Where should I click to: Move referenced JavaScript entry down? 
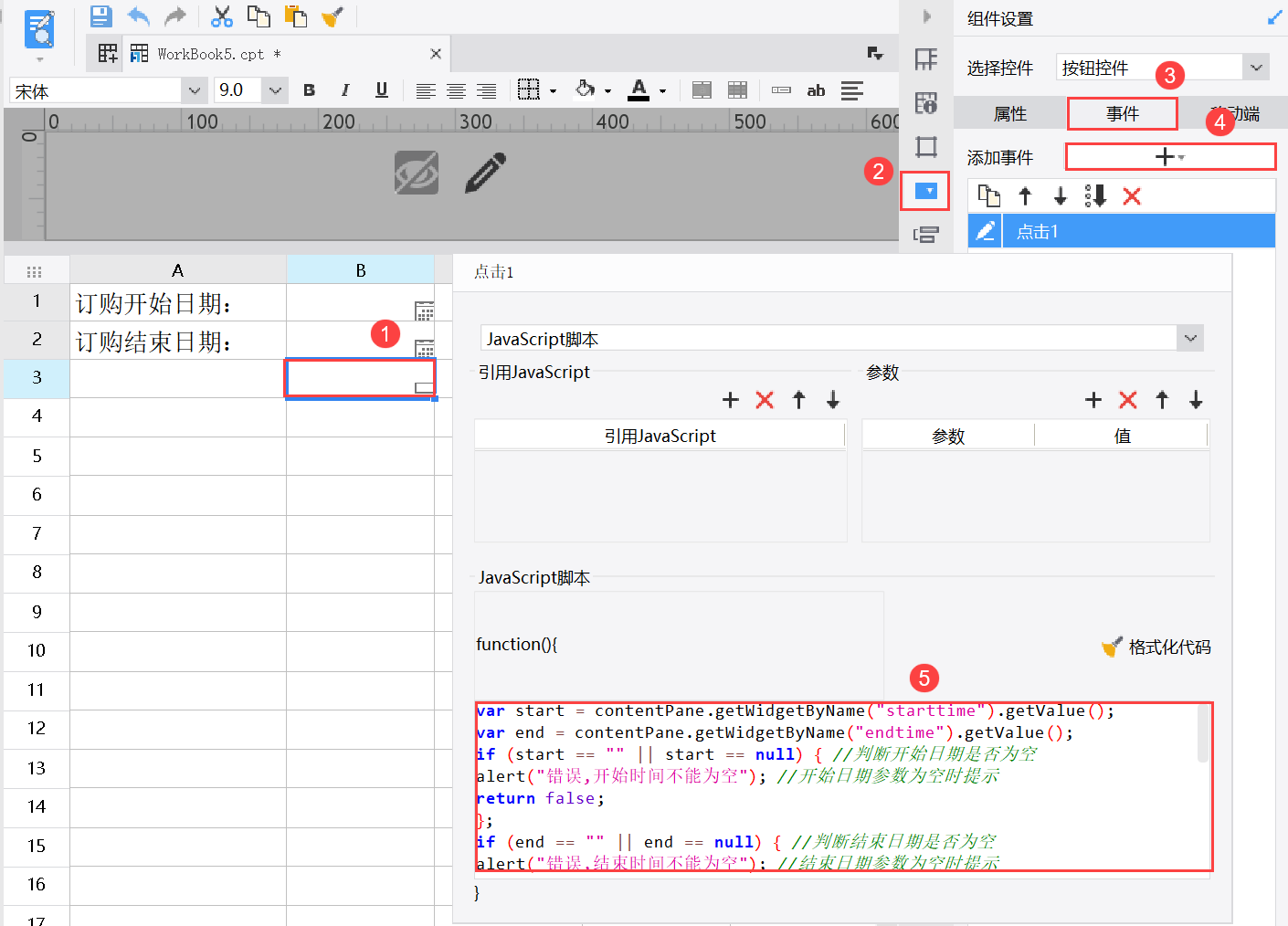(833, 399)
